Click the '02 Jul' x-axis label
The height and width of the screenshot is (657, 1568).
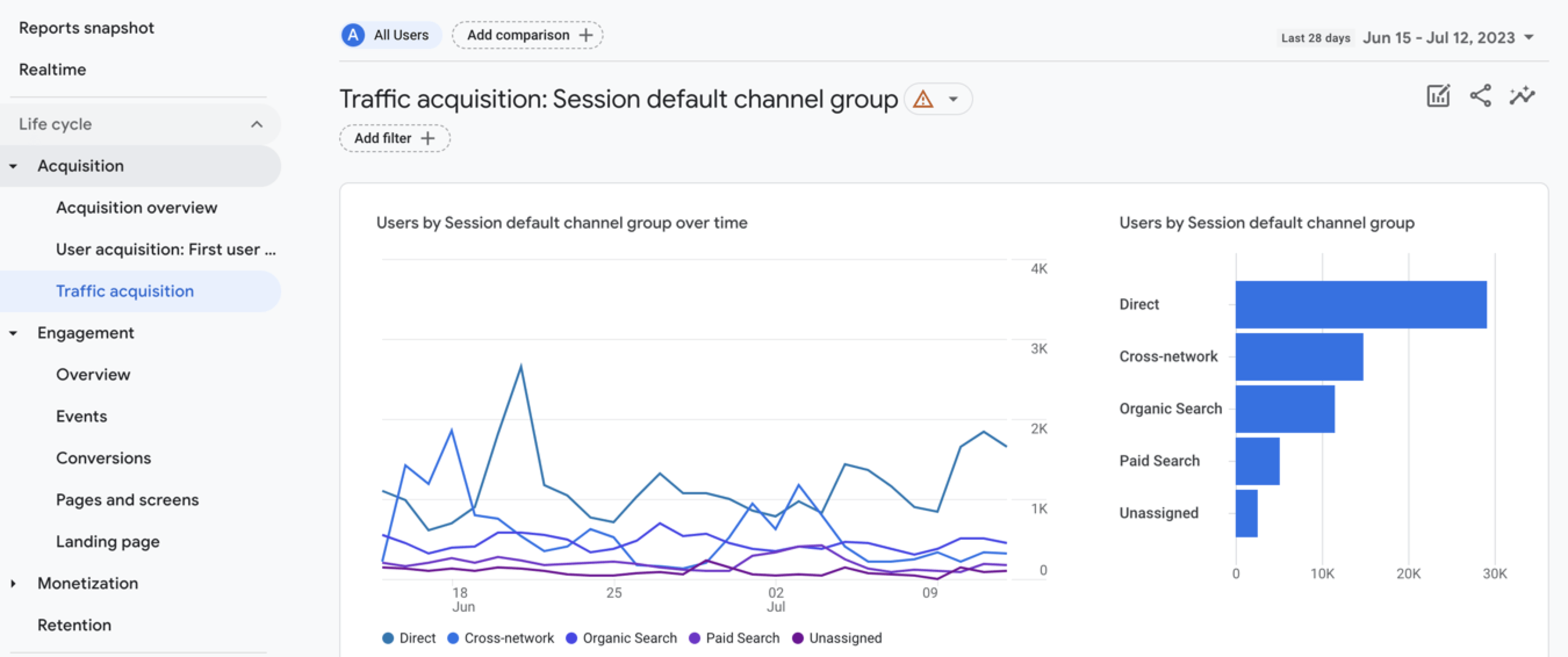[775, 600]
